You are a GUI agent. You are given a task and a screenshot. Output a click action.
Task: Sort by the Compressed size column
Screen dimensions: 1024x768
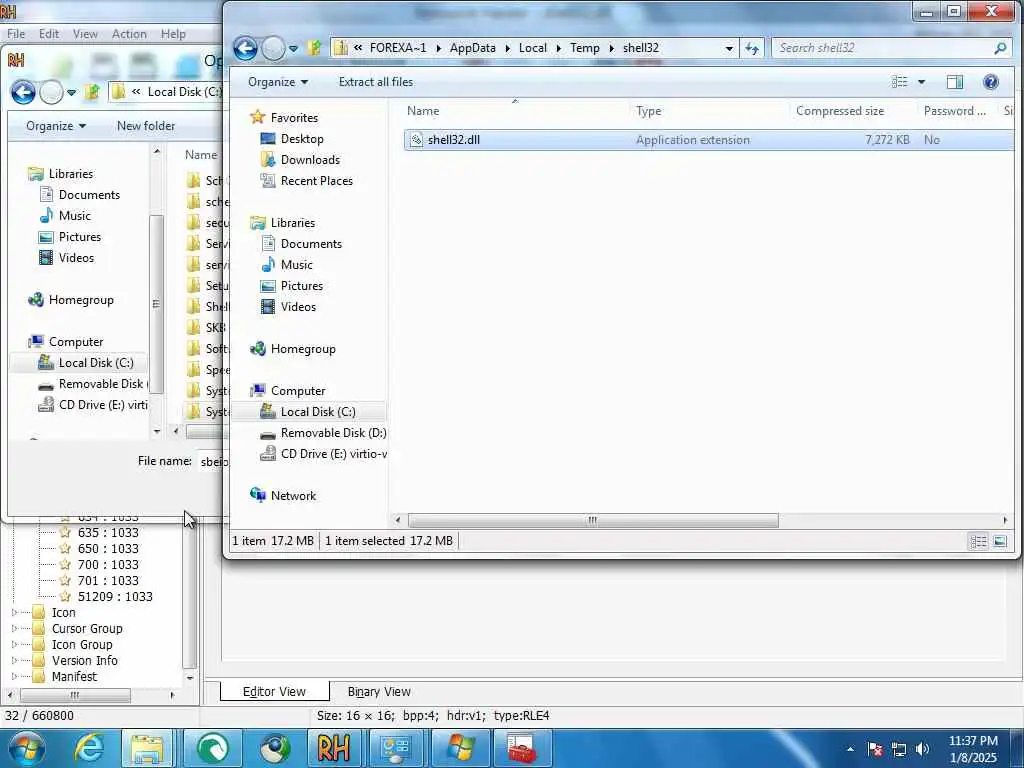[840, 111]
